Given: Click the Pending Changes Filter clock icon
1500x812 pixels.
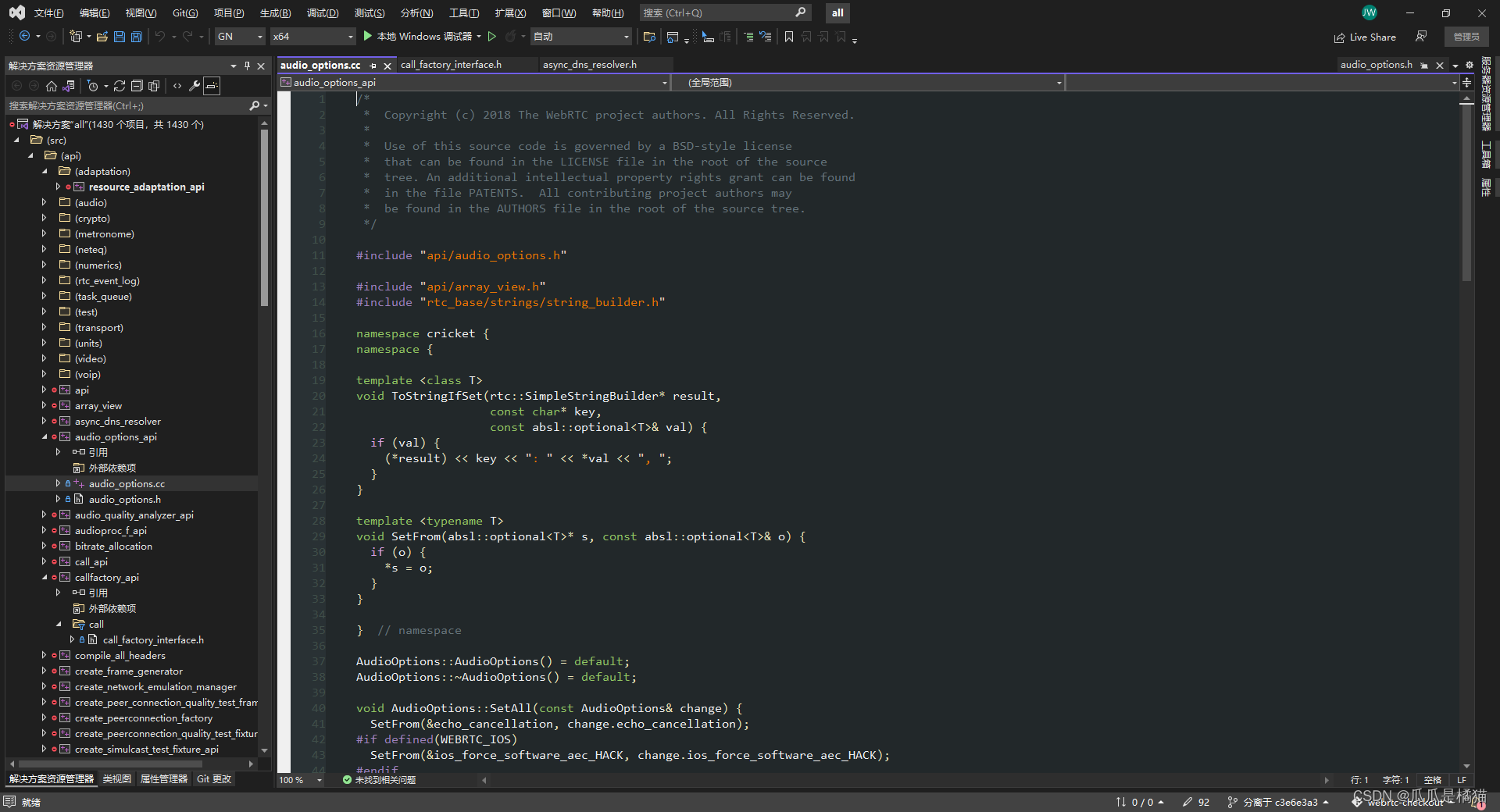Looking at the screenshot, I should click(x=92, y=86).
